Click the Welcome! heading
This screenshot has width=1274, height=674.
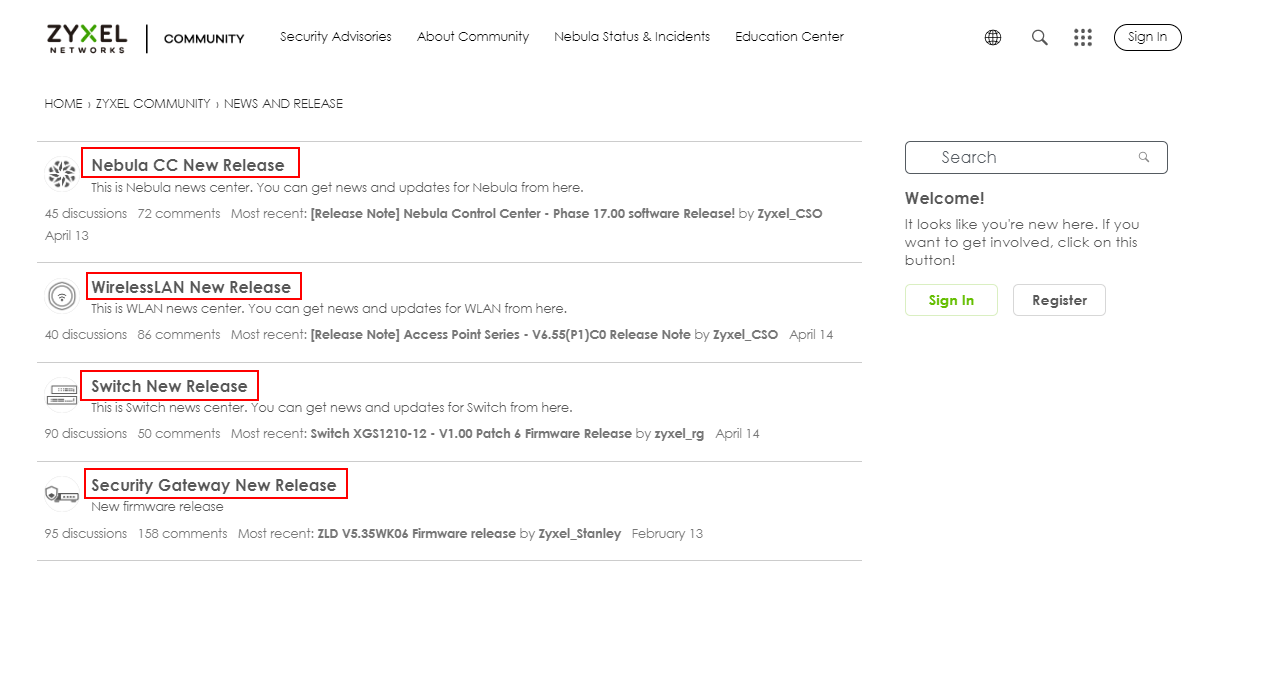click(x=945, y=199)
